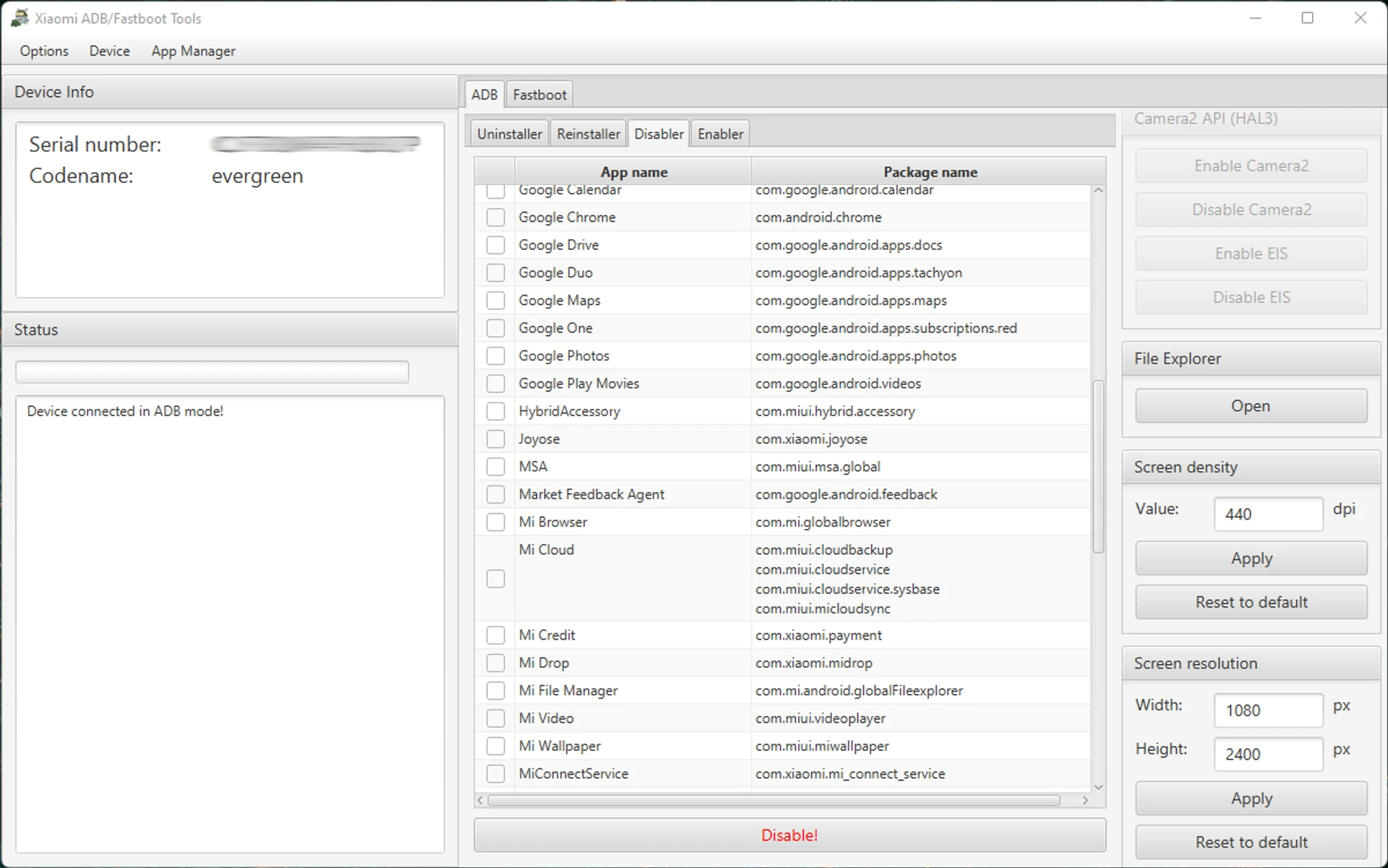Select the Joyose checkbox

click(x=496, y=439)
